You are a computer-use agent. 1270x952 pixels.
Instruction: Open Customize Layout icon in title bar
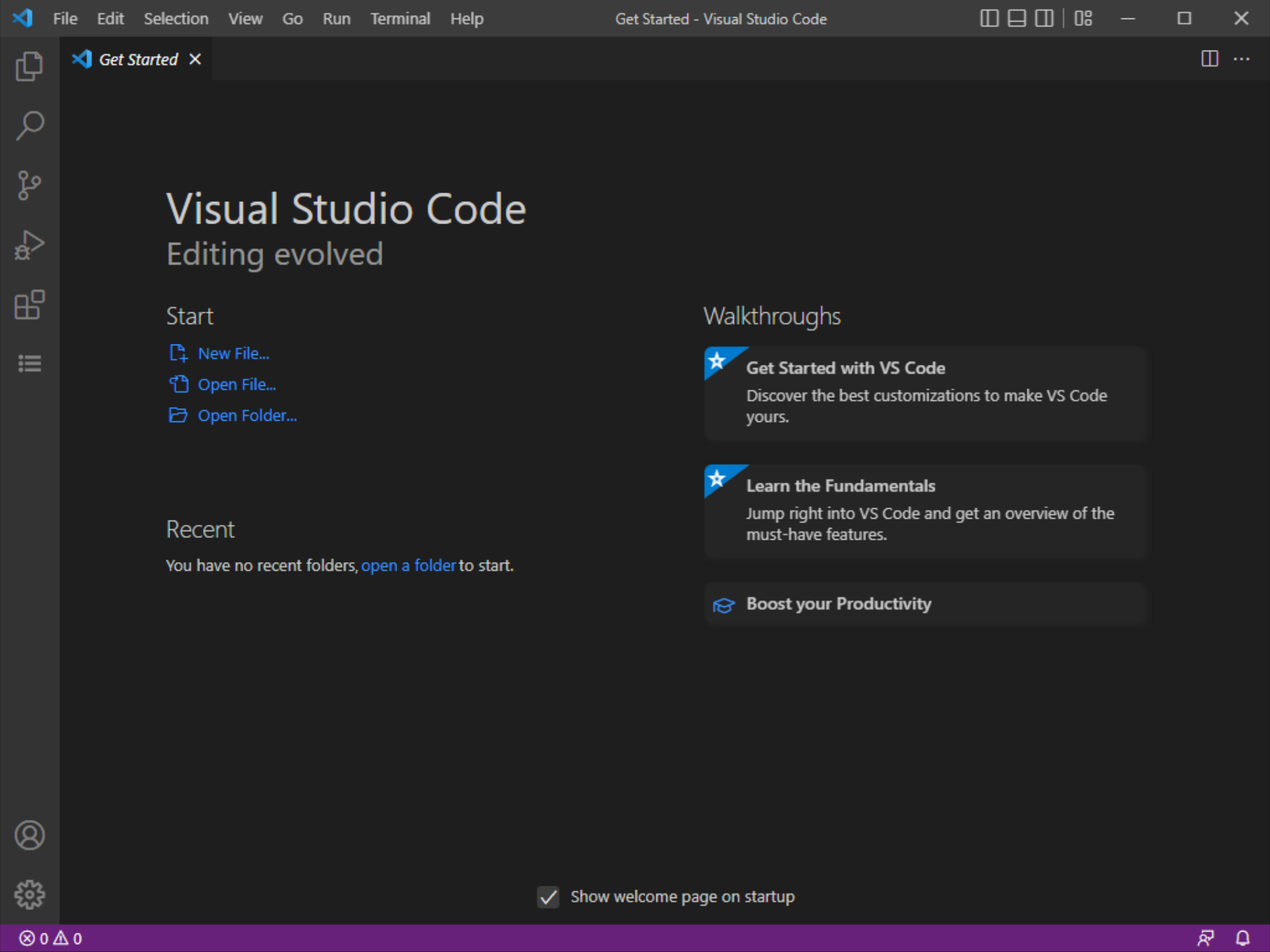tap(1083, 18)
